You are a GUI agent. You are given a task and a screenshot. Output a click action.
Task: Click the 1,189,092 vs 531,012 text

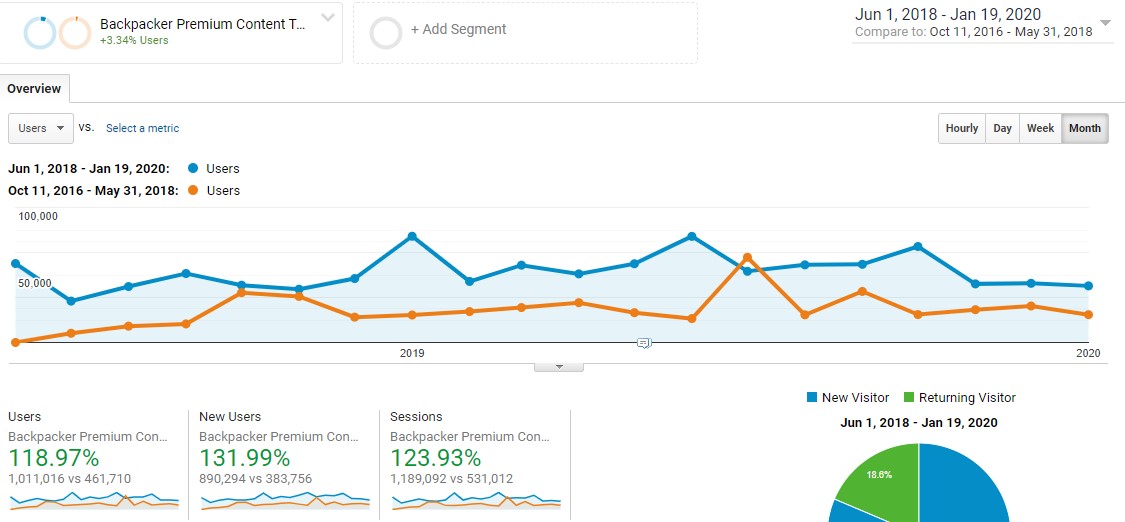(451, 479)
